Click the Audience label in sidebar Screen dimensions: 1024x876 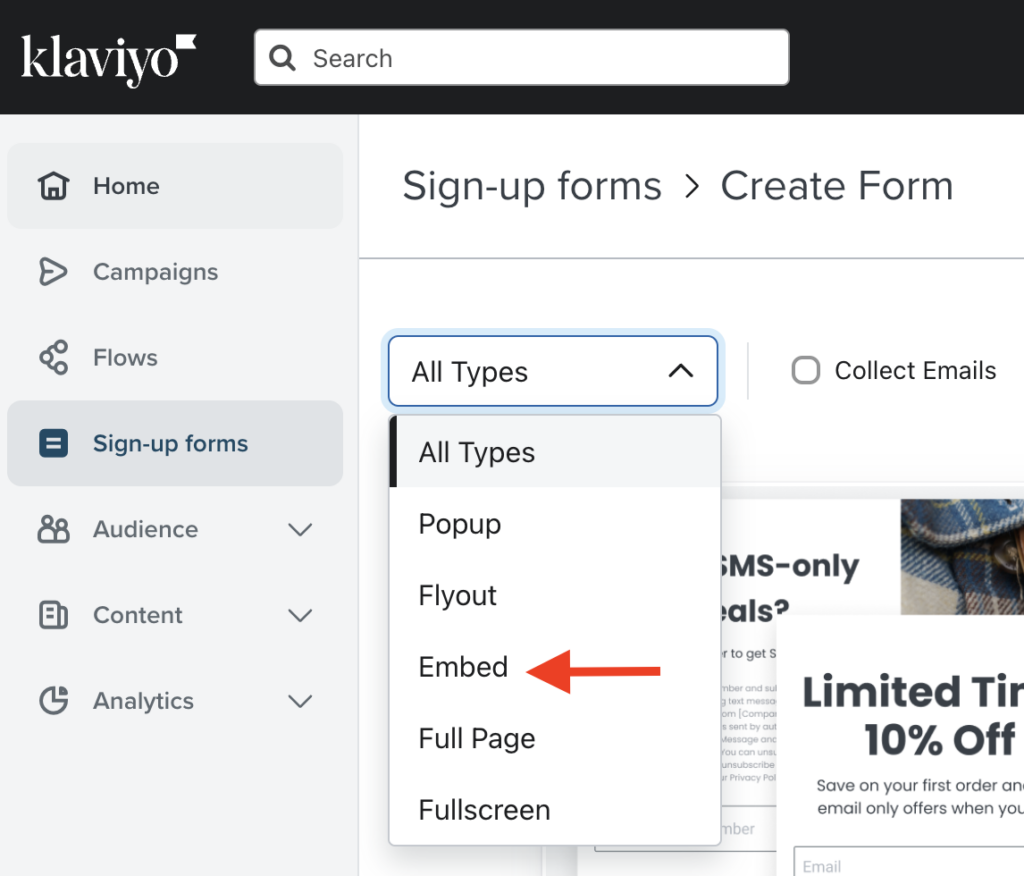pos(146,529)
